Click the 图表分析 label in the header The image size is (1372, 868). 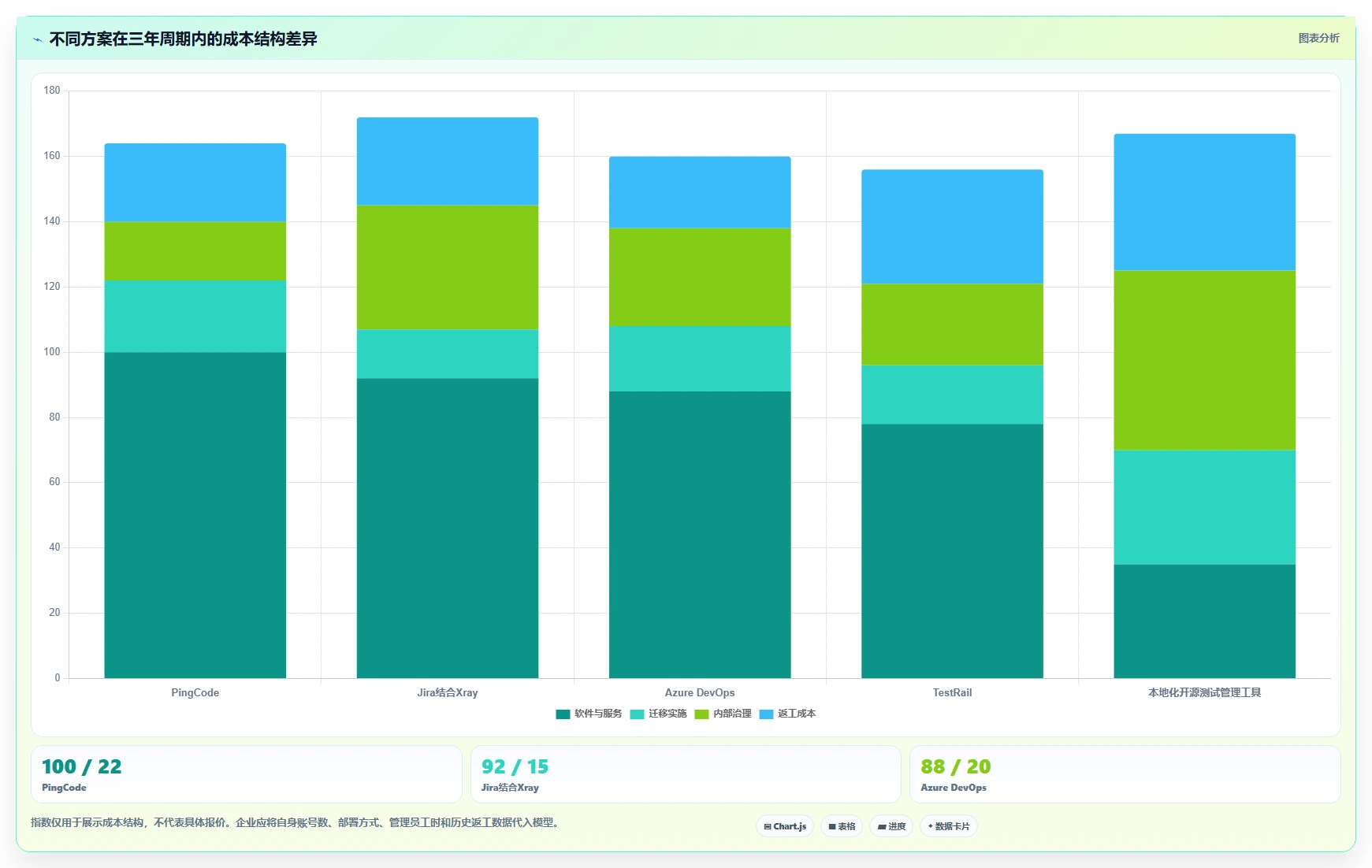click(1318, 38)
